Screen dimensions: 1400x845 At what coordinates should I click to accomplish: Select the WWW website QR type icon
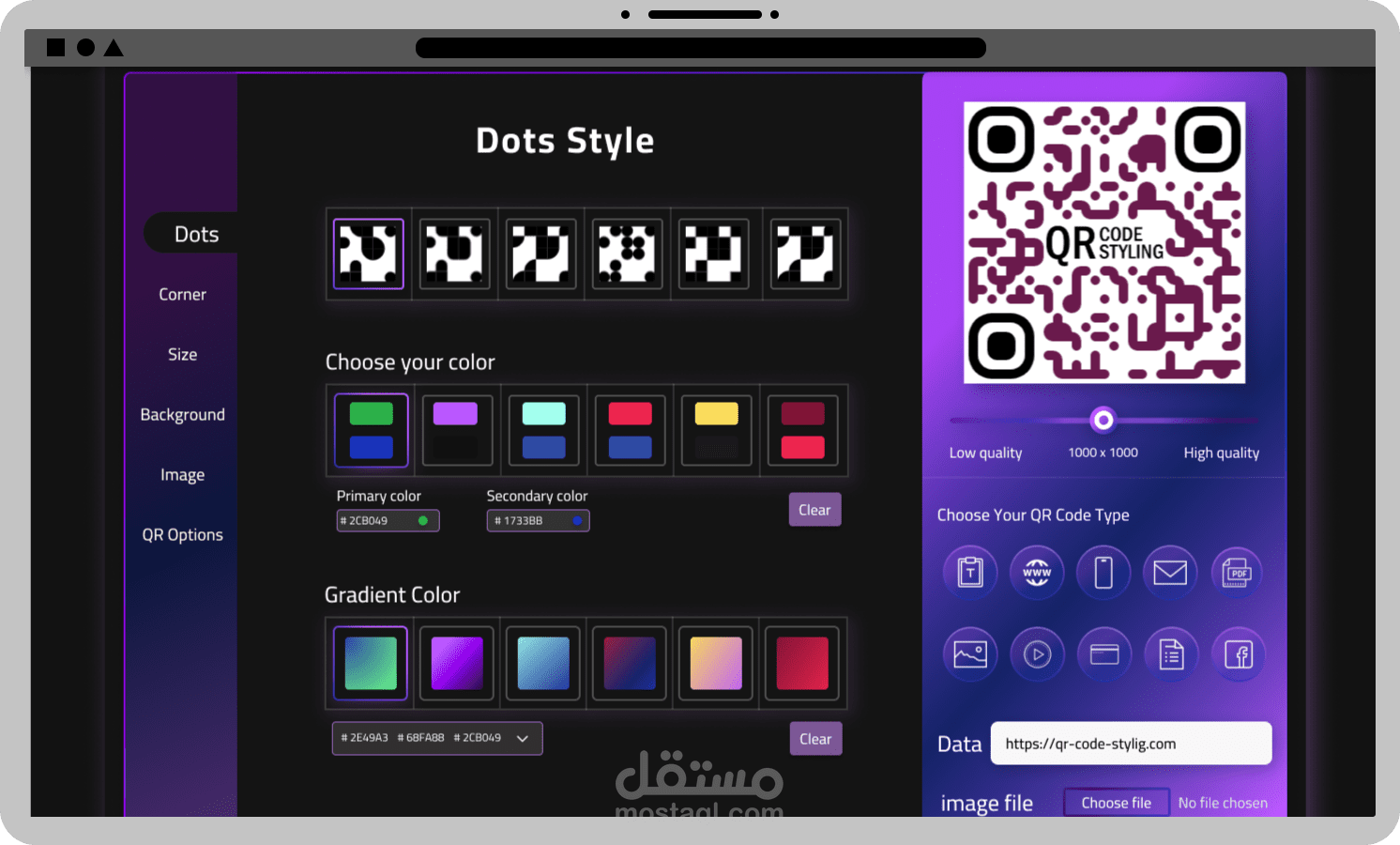(x=1037, y=572)
